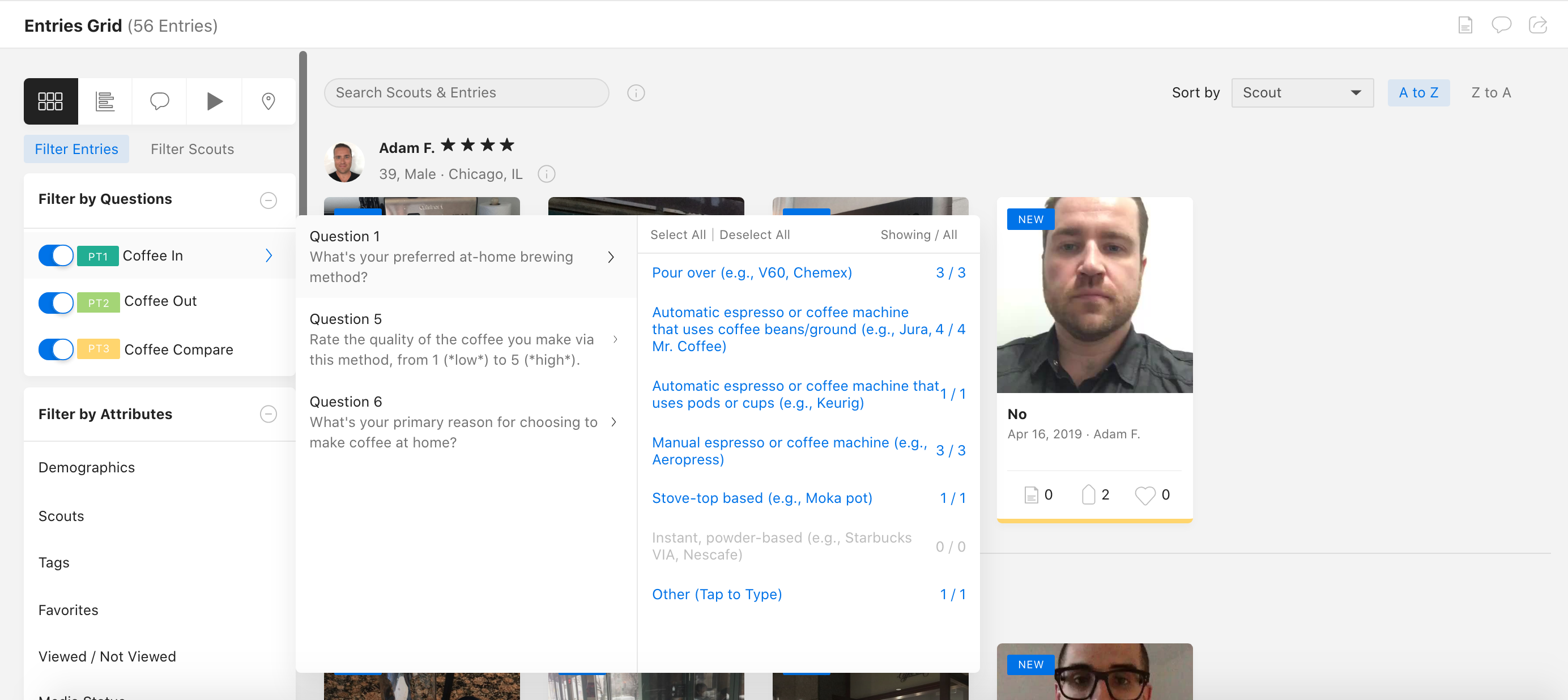Click the Instant, powder-based answer option
Screen dimensions: 1568x700
808,546
